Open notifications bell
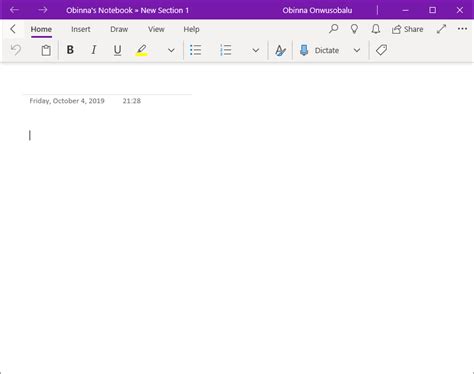 point(376,29)
